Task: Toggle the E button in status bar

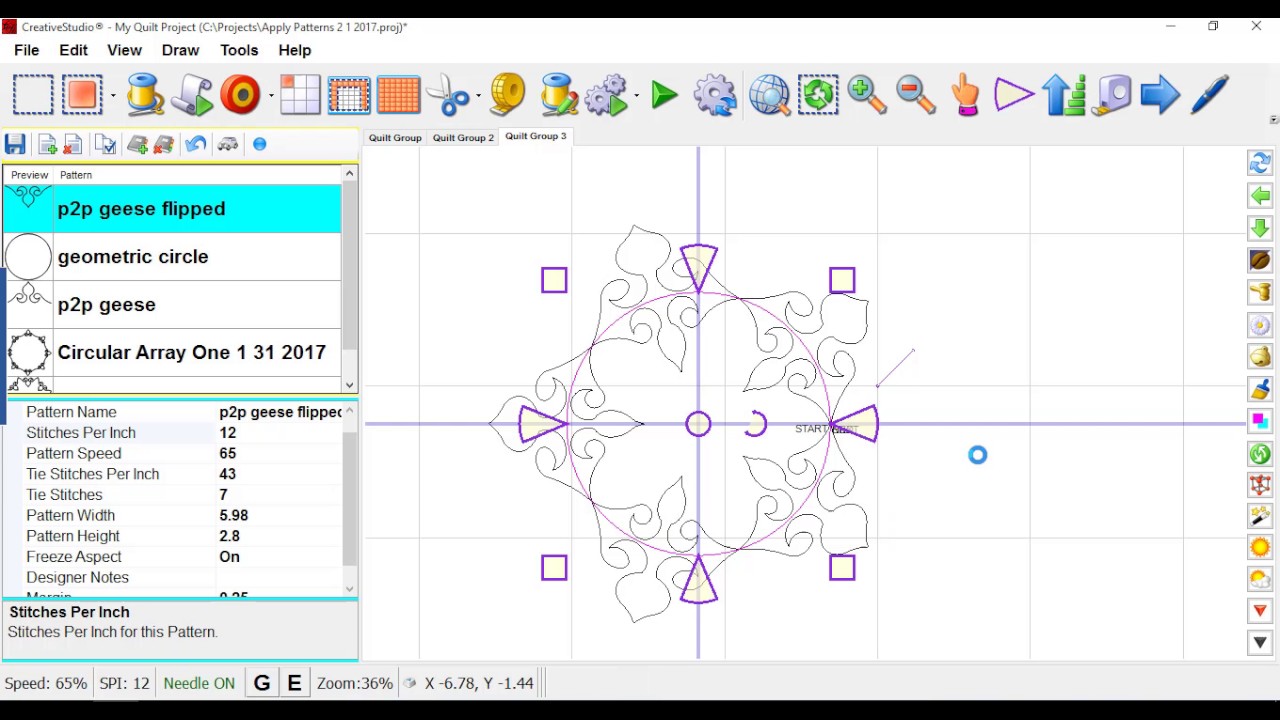Action: pyautogui.click(x=294, y=683)
